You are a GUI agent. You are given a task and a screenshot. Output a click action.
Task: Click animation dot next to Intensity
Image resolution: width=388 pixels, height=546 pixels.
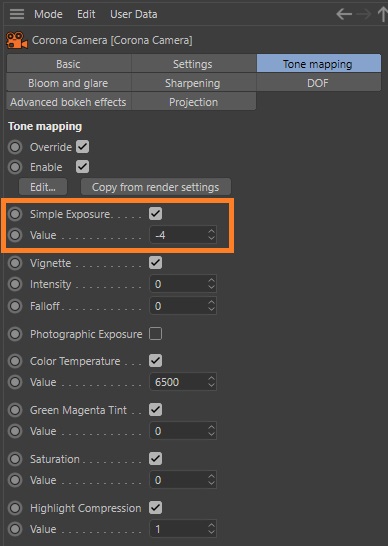click(x=15, y=284)
